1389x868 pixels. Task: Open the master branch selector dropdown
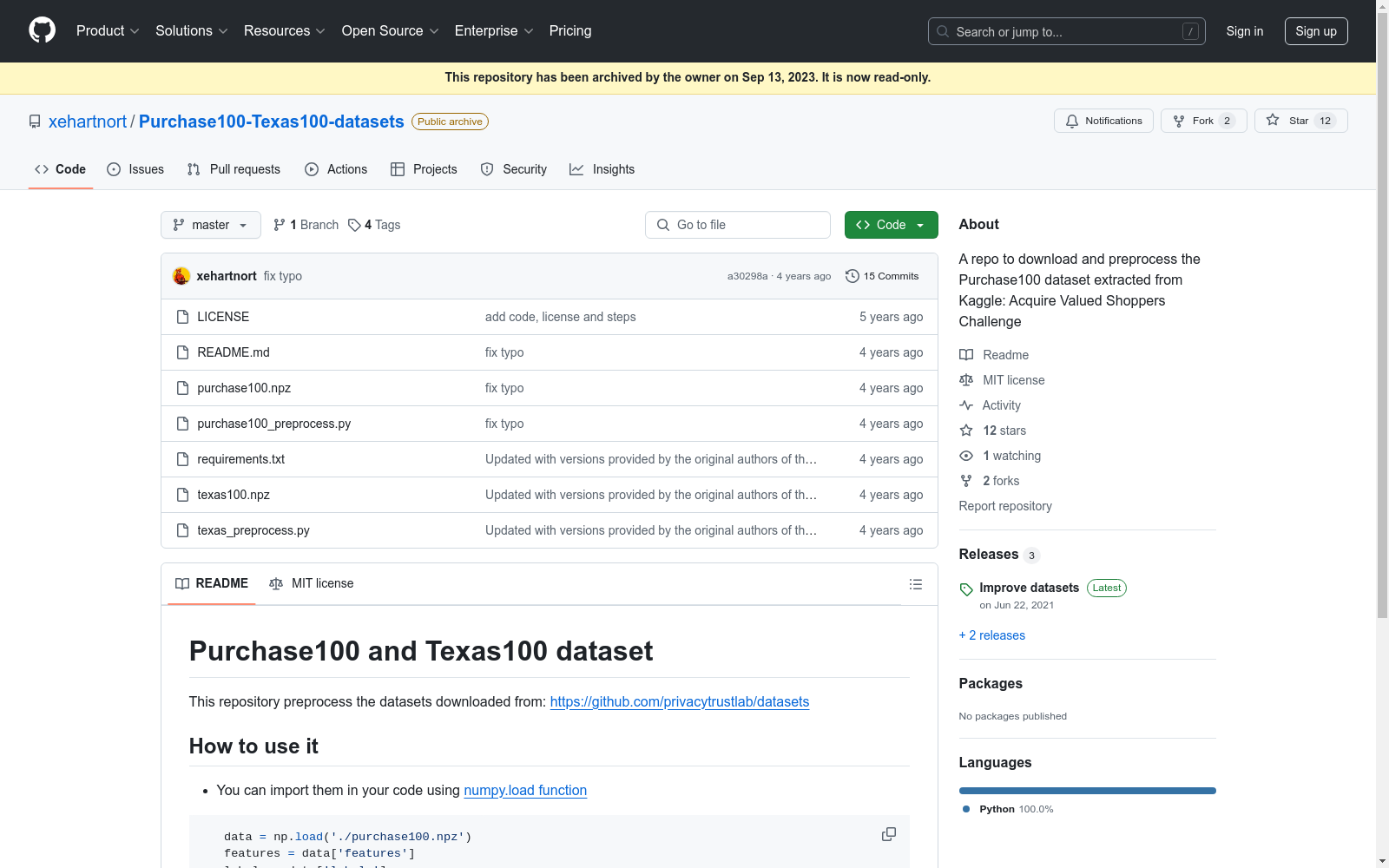click(211, 225)
